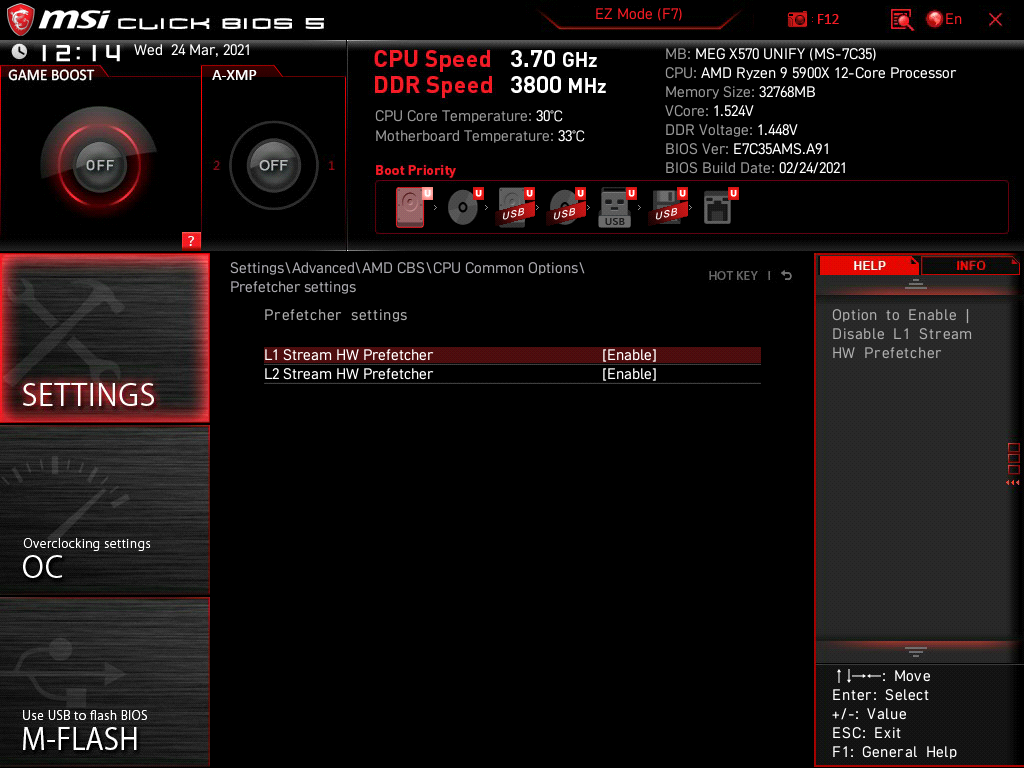This screenshot has height=768, width=1024.
Task: Go back using the return arrow icon
Action: click(x=787, y=276)
